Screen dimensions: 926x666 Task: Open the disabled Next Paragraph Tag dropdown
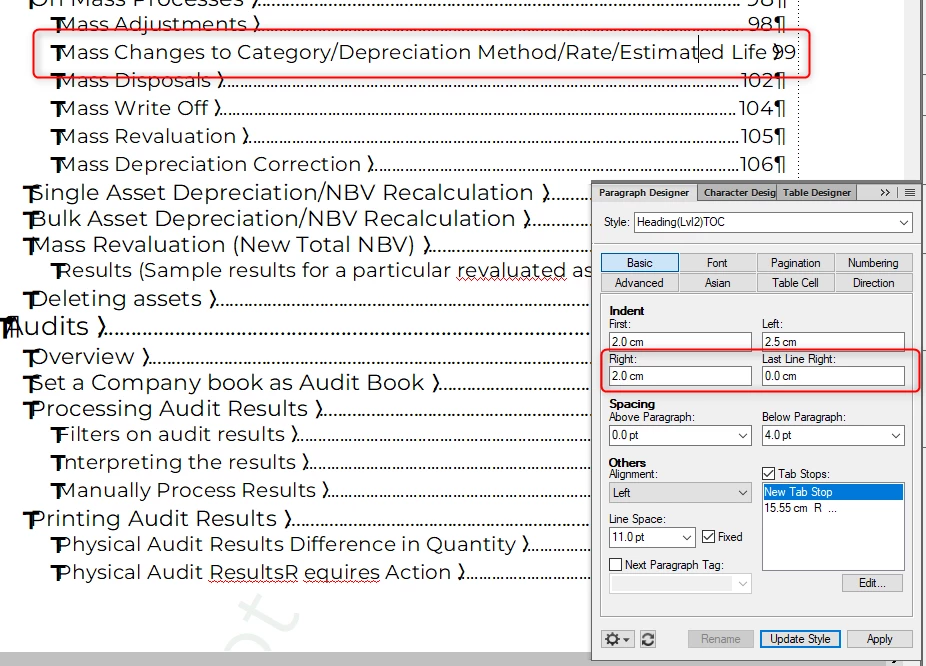(x=680, y=584)
